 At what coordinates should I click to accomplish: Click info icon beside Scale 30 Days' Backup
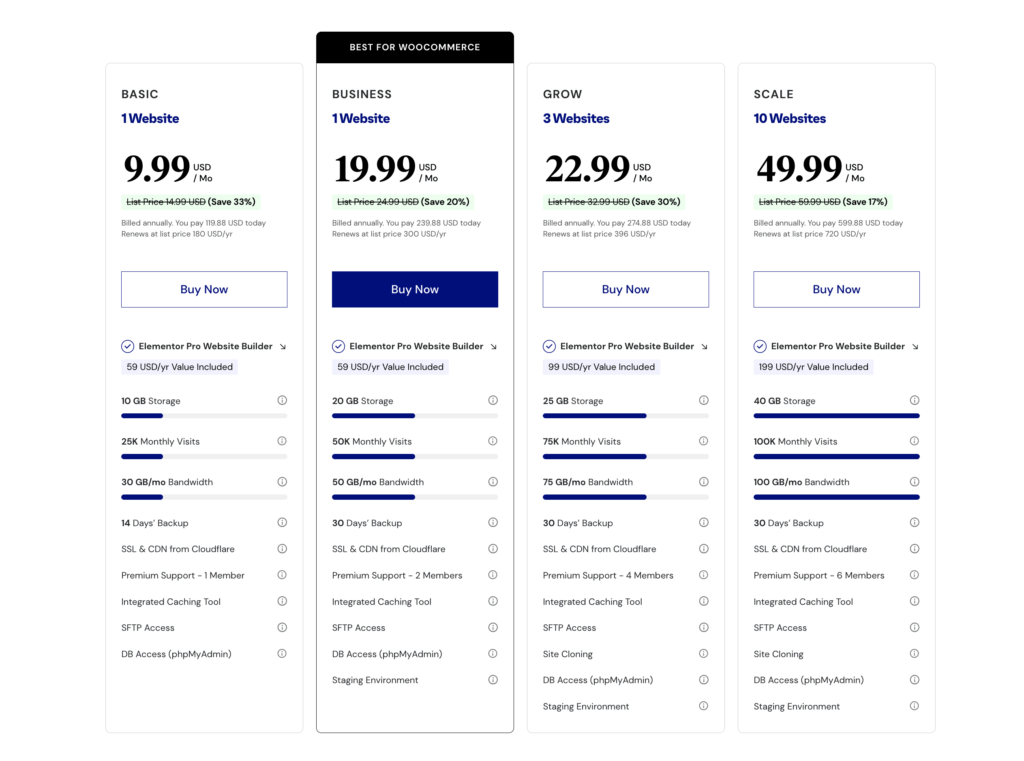[915, 522]
